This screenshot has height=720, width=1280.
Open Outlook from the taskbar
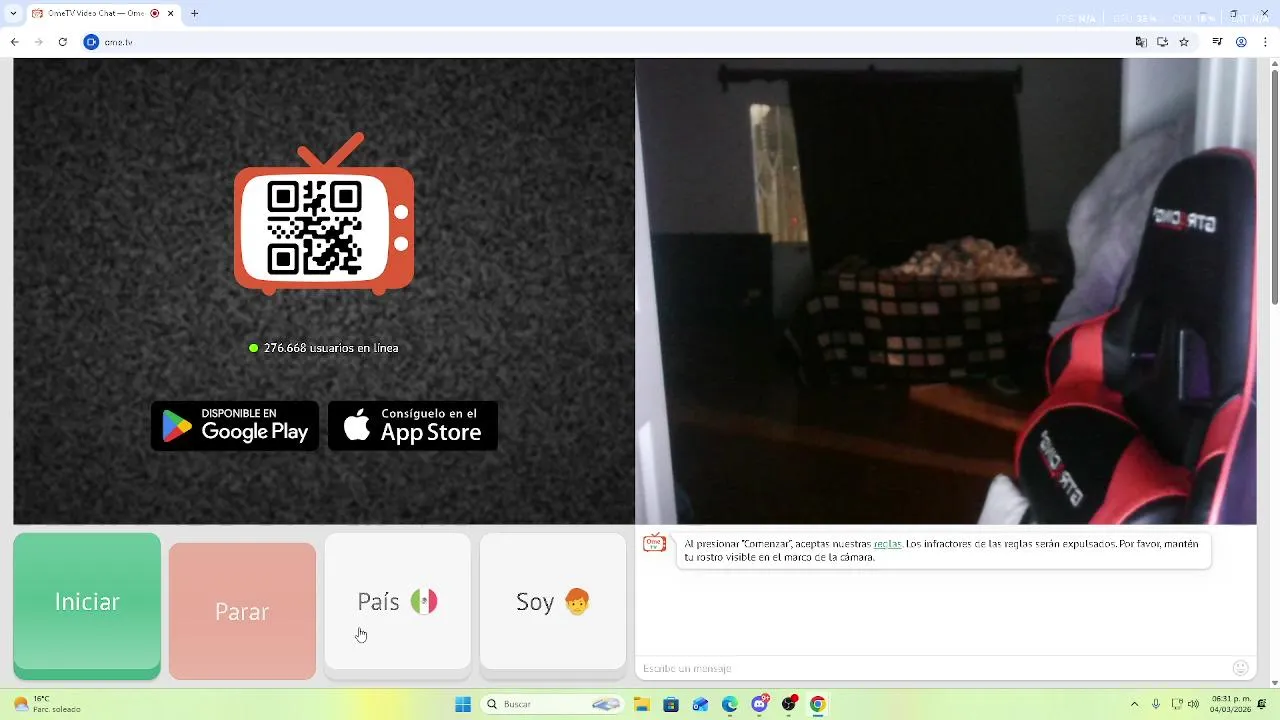[x=700, y=704]
